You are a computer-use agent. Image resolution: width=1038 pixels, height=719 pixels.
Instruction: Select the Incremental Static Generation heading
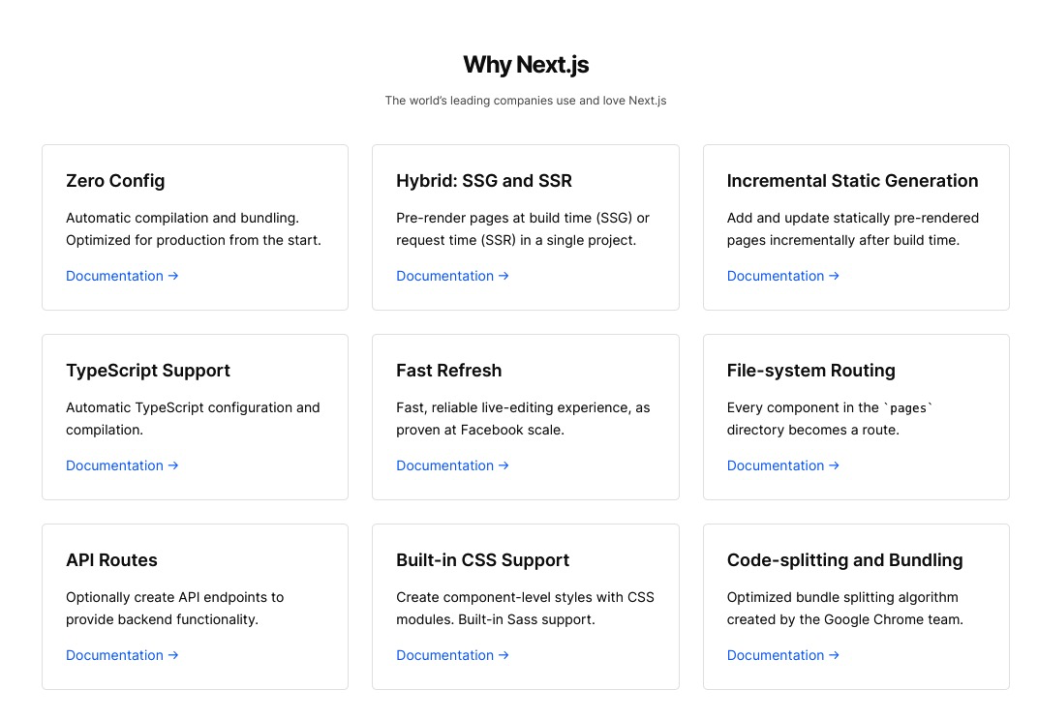[x=852, y=181]
